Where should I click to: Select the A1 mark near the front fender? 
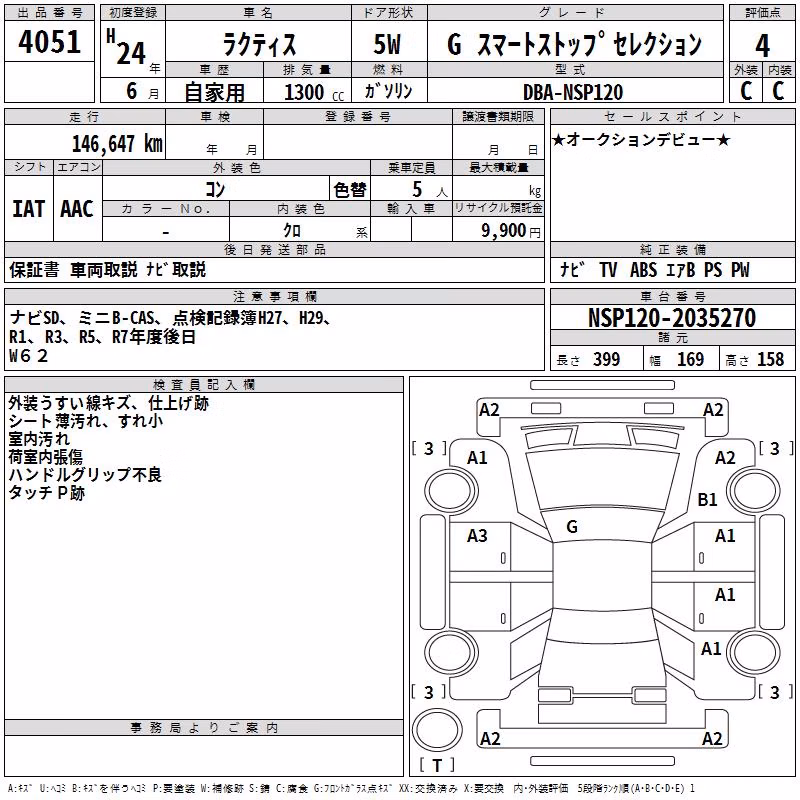click(x=477, y=458)
